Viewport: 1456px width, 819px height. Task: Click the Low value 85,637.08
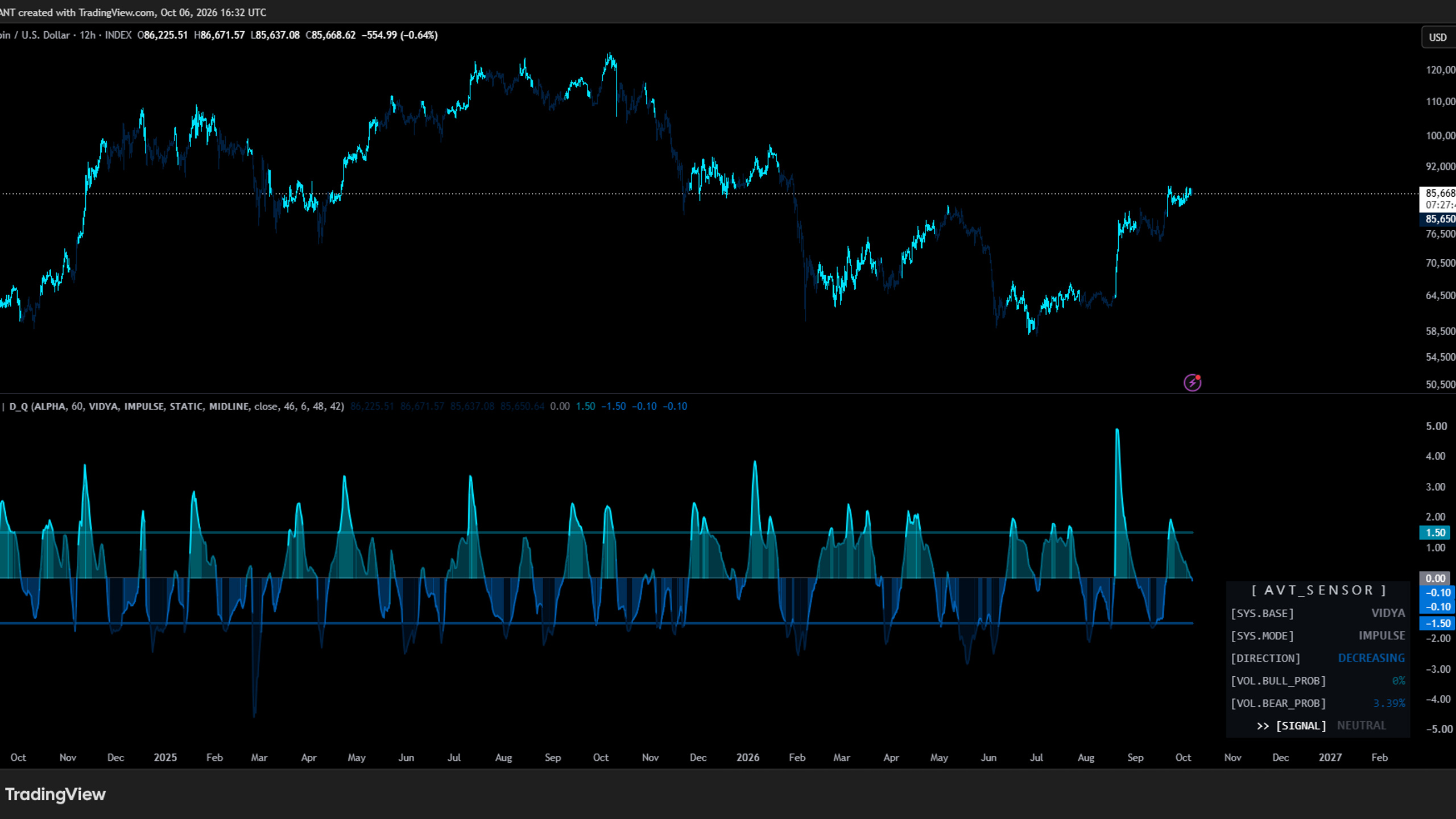[x=275, y=35]
